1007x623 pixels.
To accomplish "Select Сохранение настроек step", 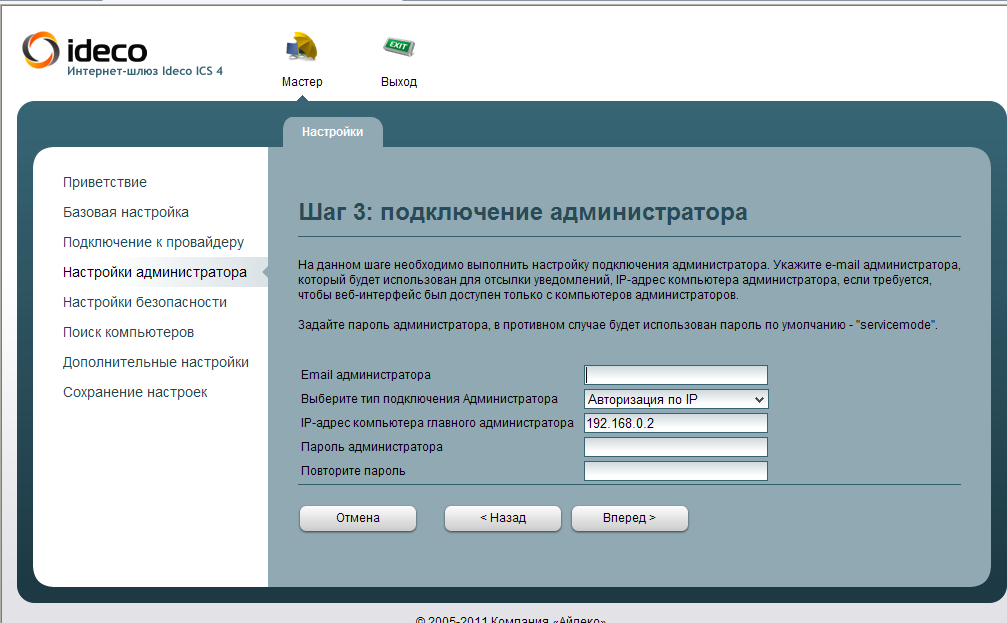I will point(135,392).
